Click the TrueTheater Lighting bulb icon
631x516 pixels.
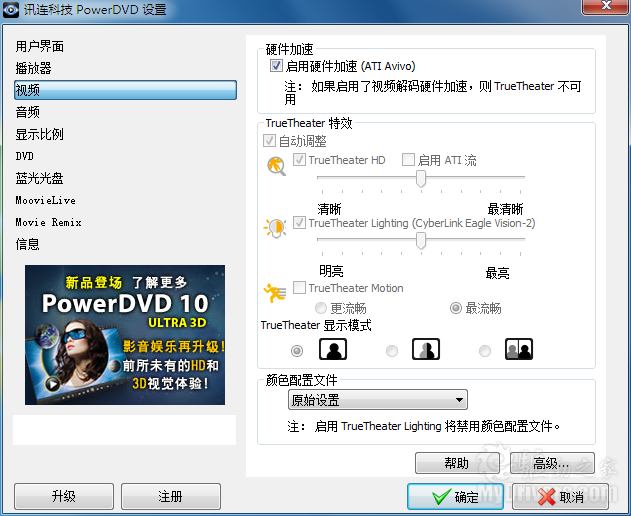tap(275, 228)
